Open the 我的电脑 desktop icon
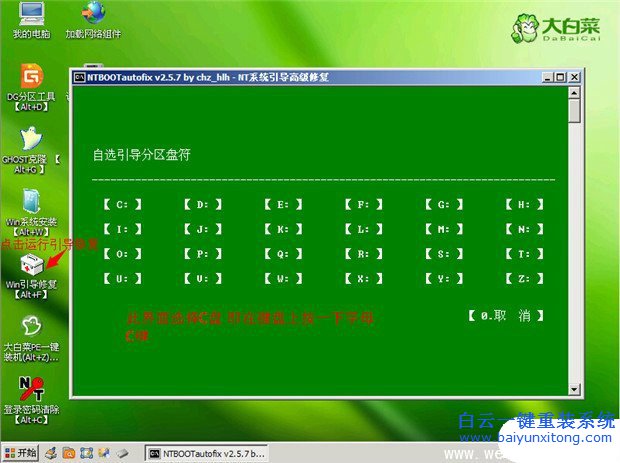This screenshot has height=463, width=620. click(32, 20)
